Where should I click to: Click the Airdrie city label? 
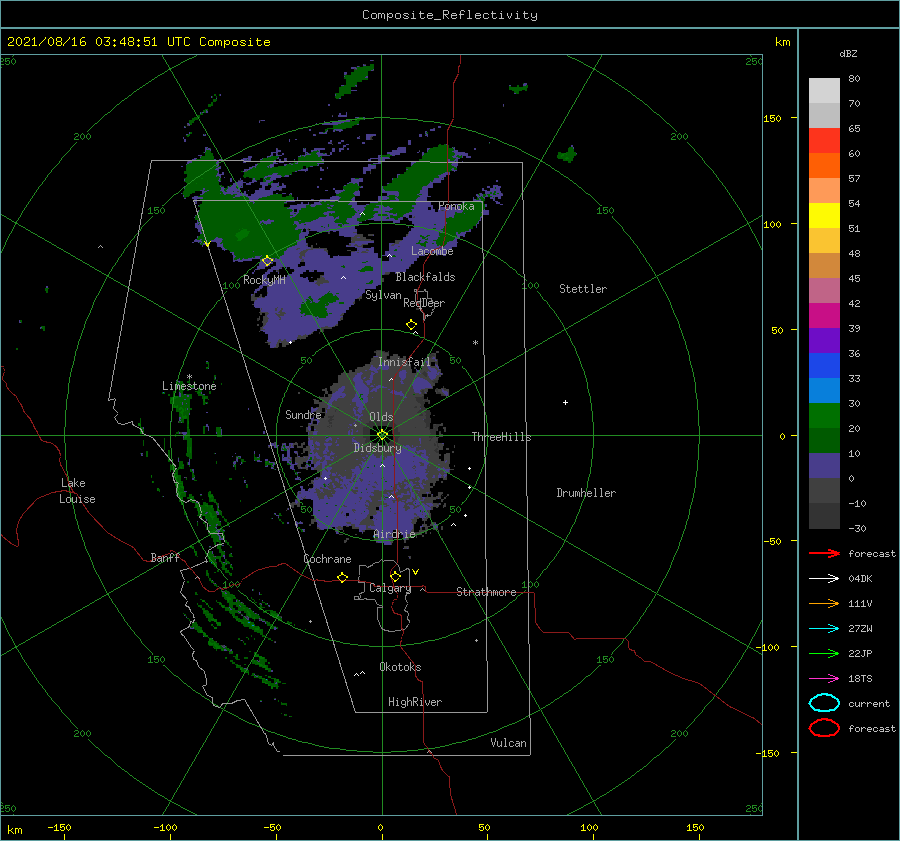[x=394, y=534]
